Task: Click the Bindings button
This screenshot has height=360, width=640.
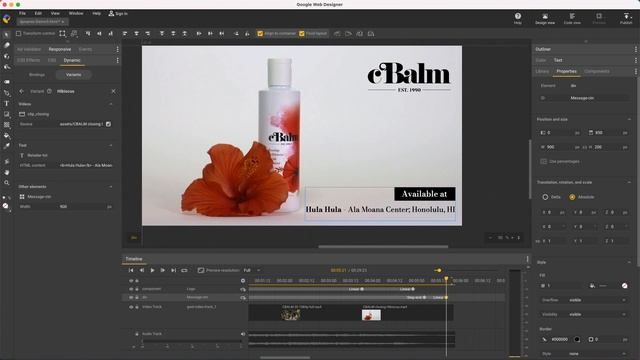Action: 37,75
